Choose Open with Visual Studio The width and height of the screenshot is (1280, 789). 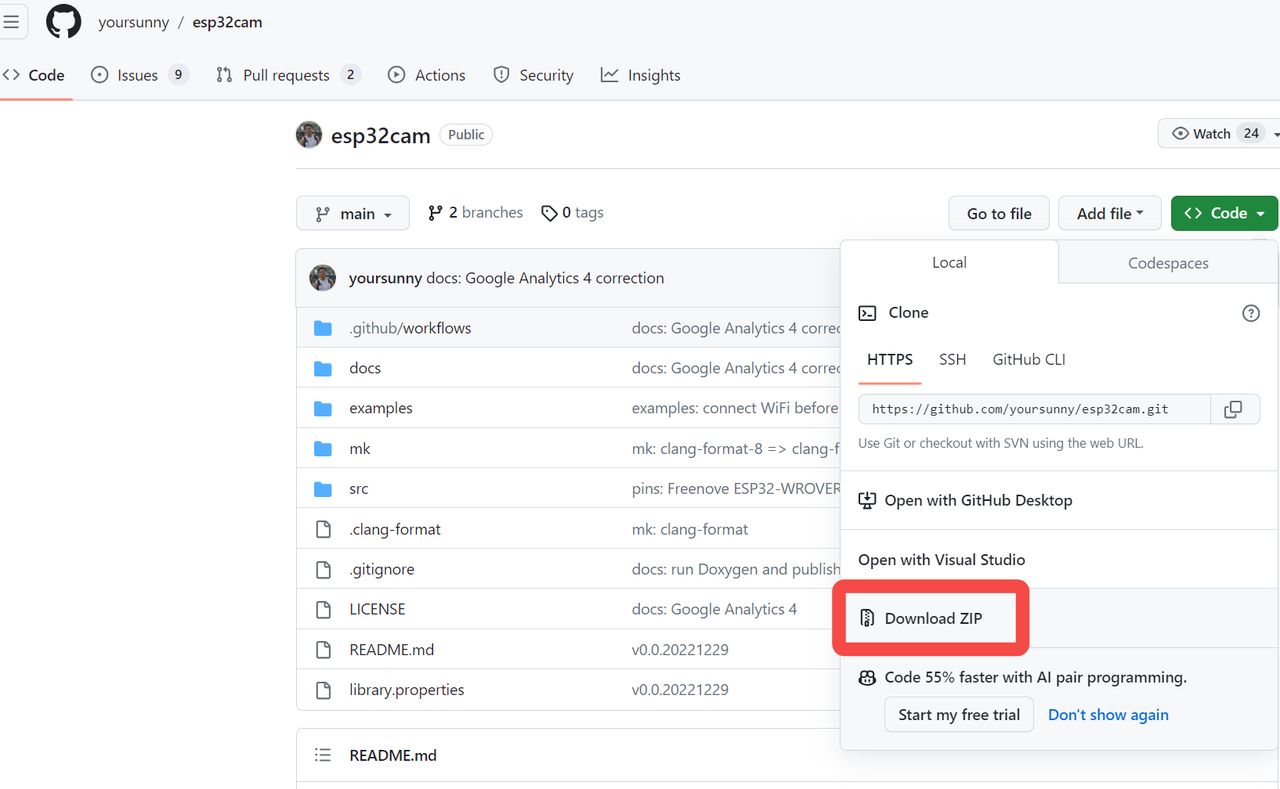941,560
